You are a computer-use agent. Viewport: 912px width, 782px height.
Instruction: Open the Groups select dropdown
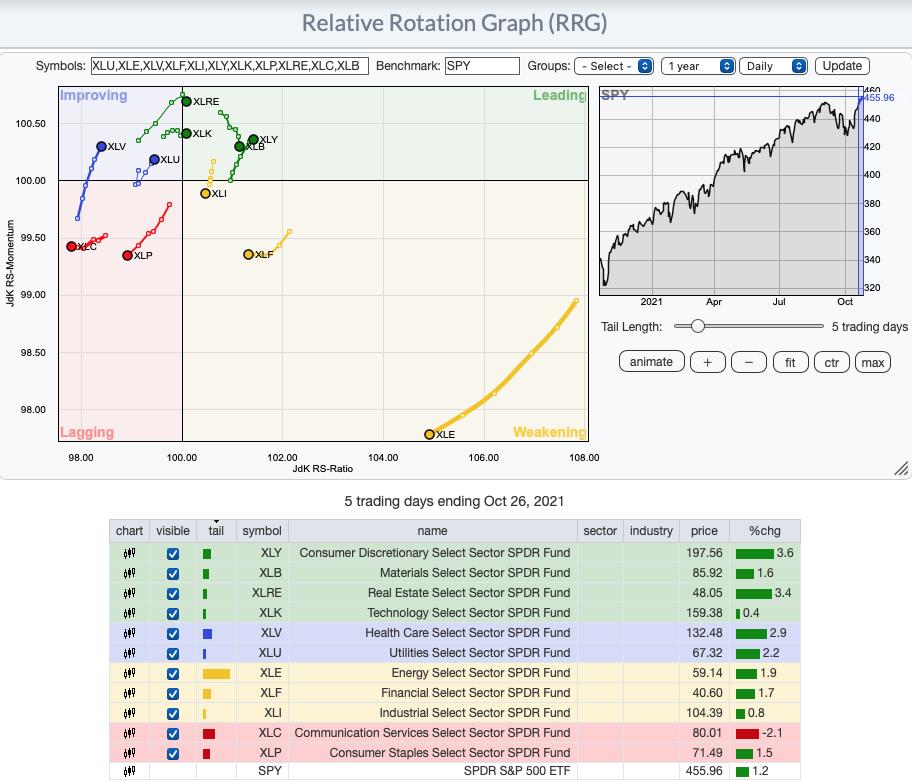point(614,66)
